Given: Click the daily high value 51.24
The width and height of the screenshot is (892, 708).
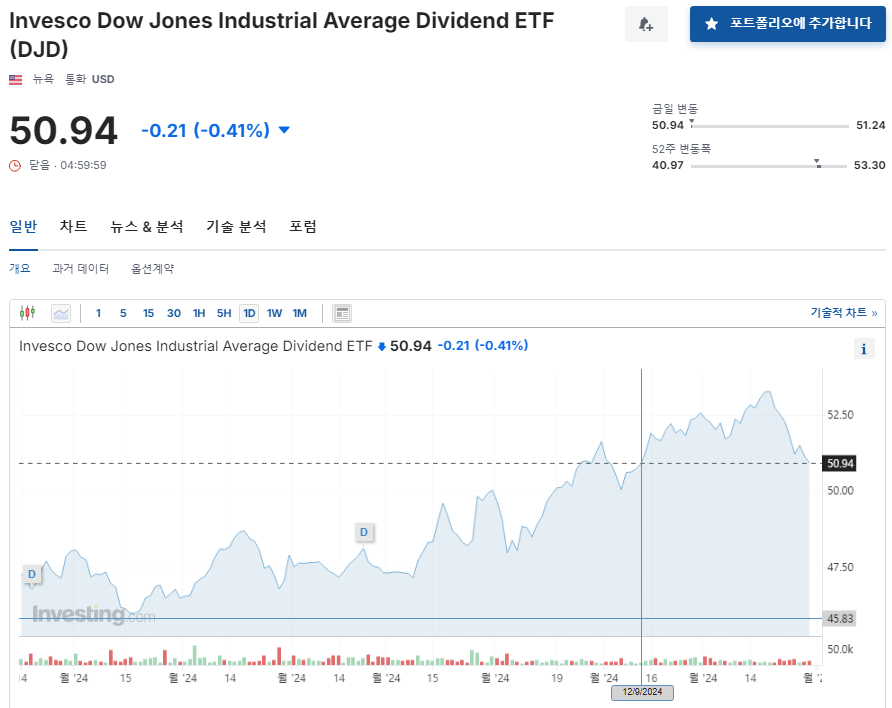Looking at the screenshot, I should (870, 125).
